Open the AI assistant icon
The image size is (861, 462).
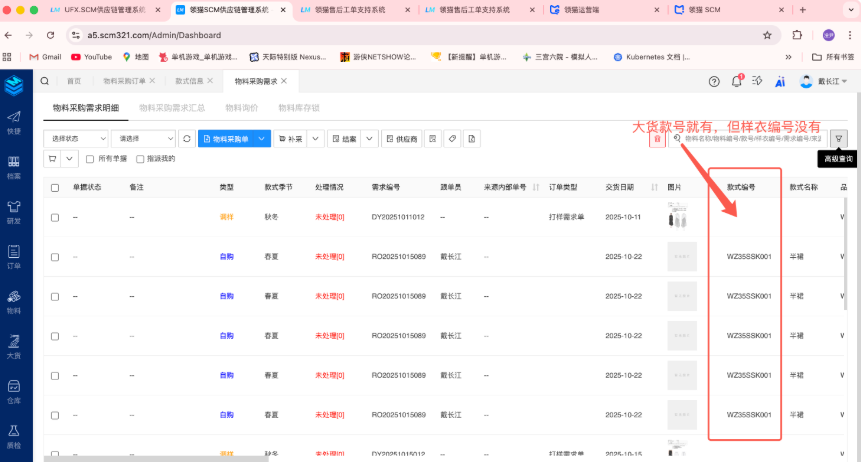pos(778,81)
